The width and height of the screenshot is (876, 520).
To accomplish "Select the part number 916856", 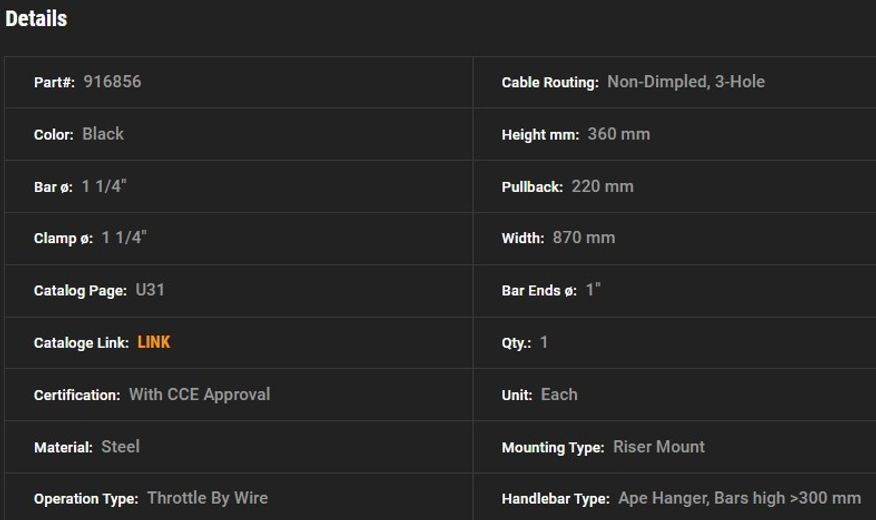I will pos(112,82).
